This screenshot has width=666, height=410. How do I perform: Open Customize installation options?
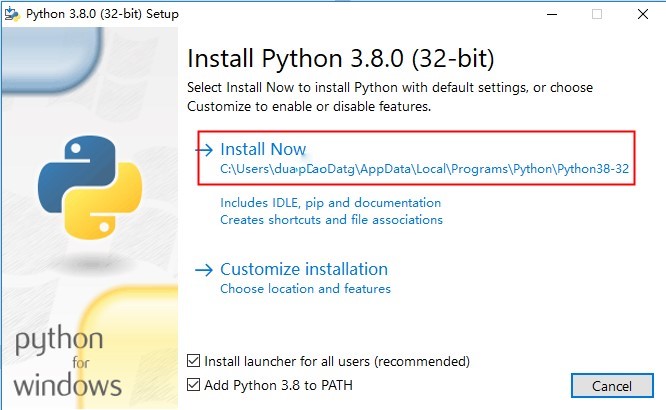(304, 269)
